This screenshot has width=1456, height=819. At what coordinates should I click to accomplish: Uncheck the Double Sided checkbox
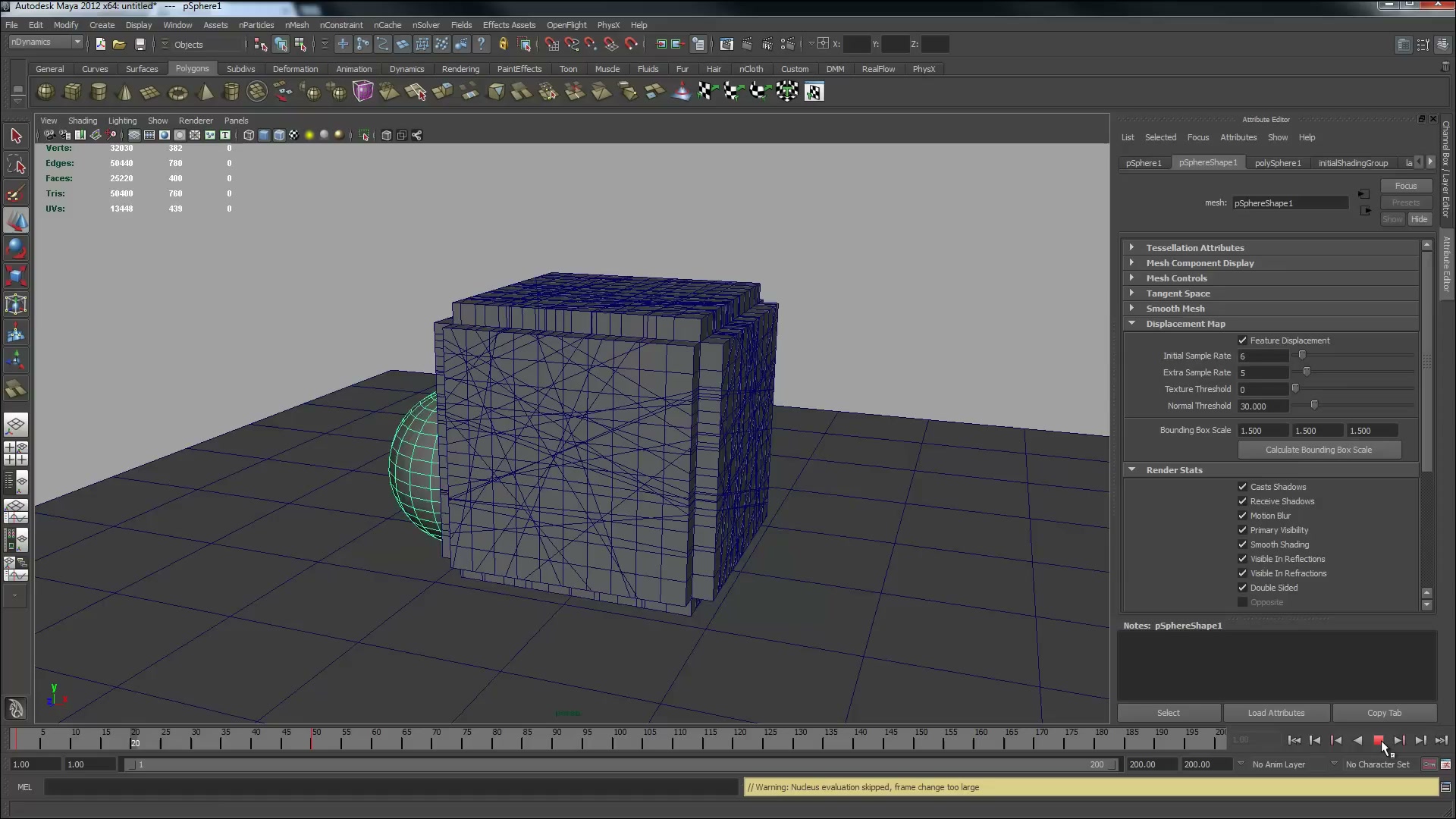[x=1242, y=588]
